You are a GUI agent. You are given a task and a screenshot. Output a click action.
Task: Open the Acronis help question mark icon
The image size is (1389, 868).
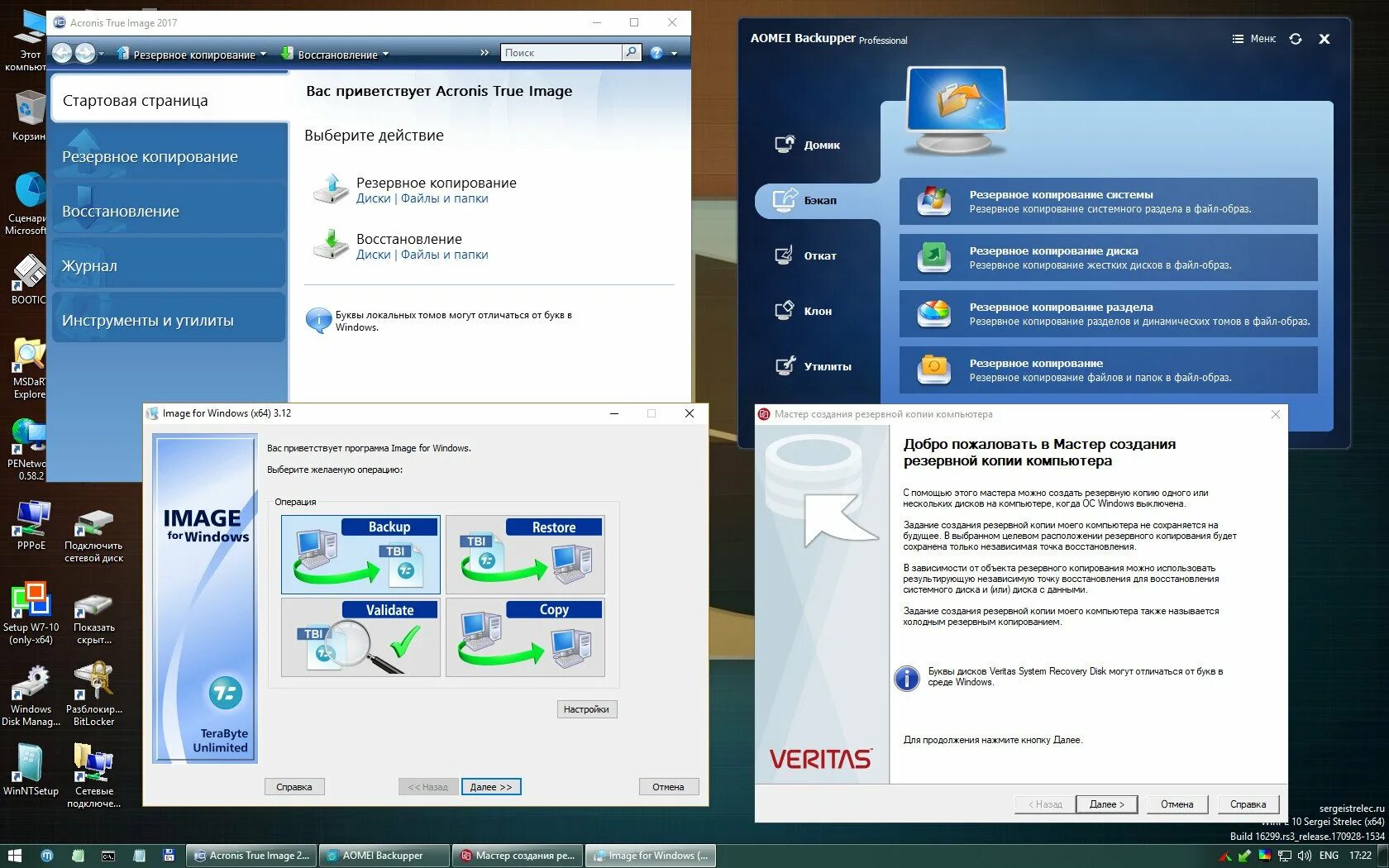656,53
